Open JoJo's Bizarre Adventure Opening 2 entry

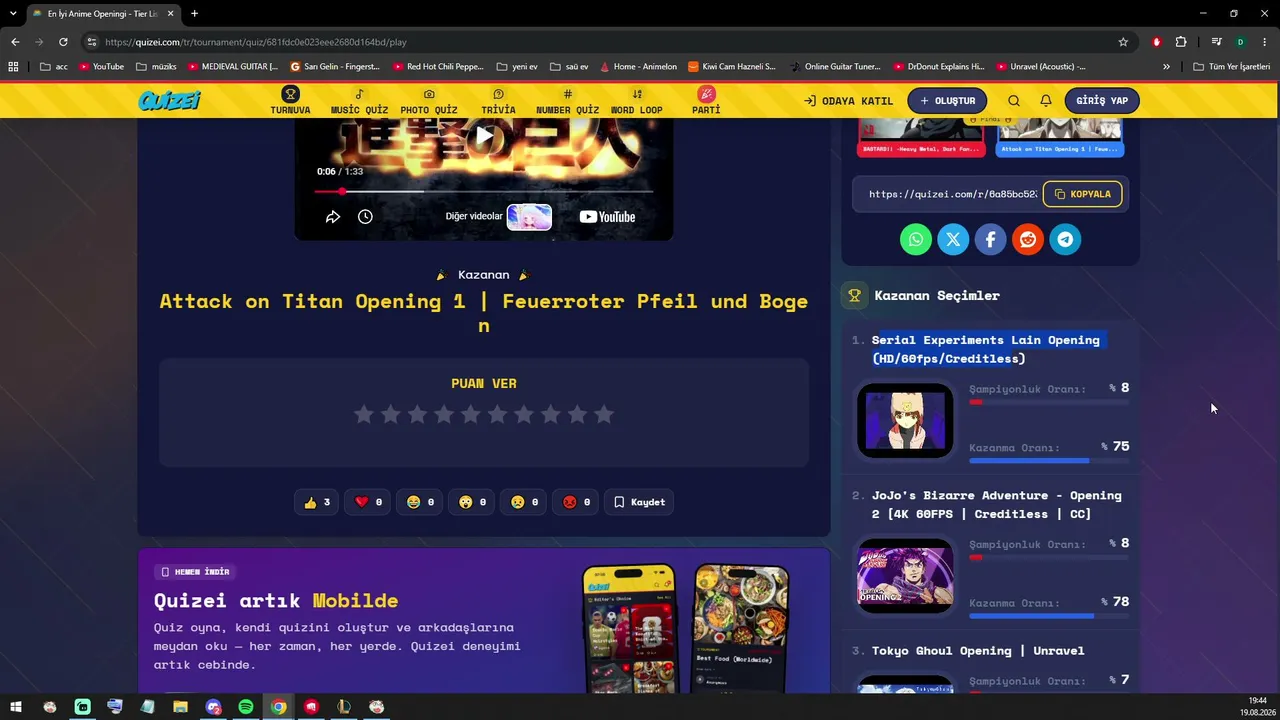997,505
